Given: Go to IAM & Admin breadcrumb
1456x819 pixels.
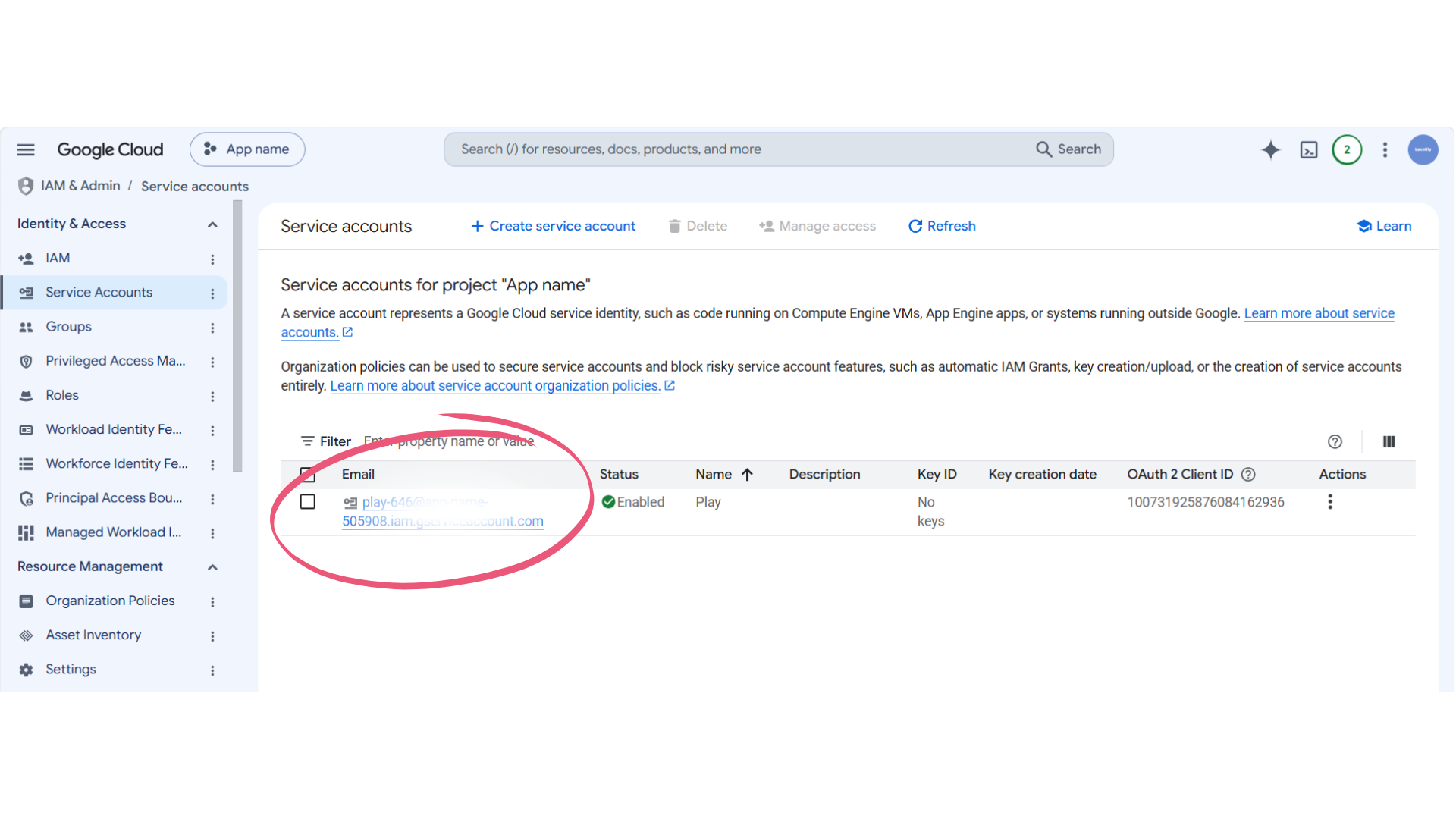Looking at the screenshot, I should point(80,186).
